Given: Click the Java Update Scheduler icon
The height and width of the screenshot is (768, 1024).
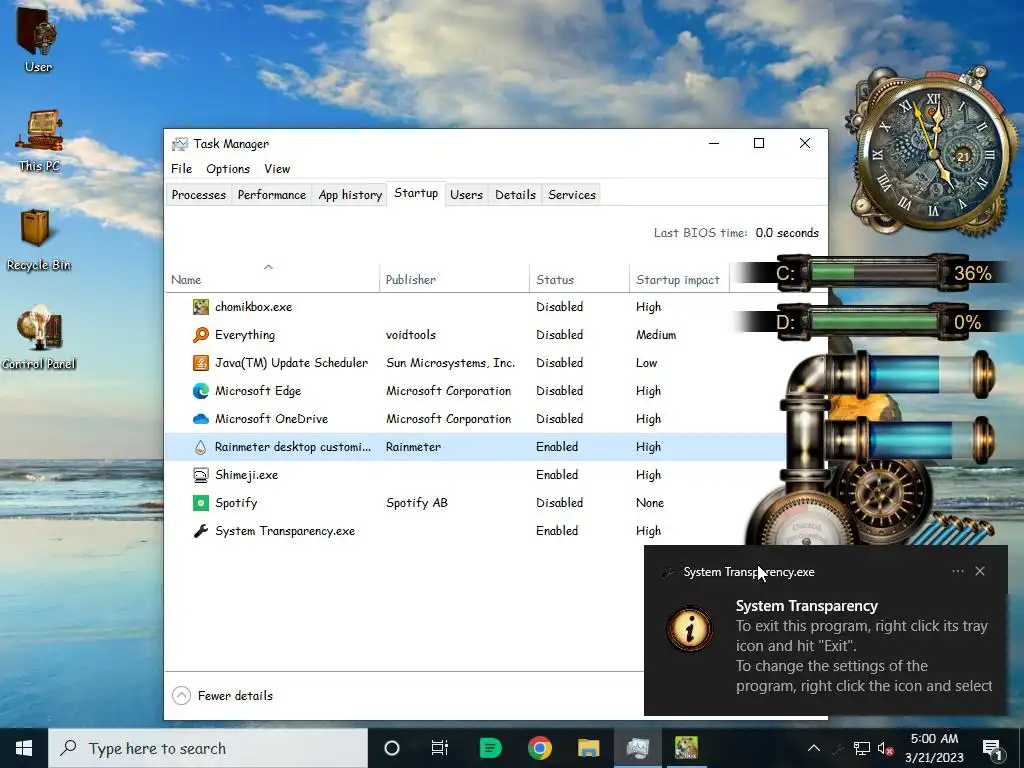Looking at the screenshot, I should [200, 362].
